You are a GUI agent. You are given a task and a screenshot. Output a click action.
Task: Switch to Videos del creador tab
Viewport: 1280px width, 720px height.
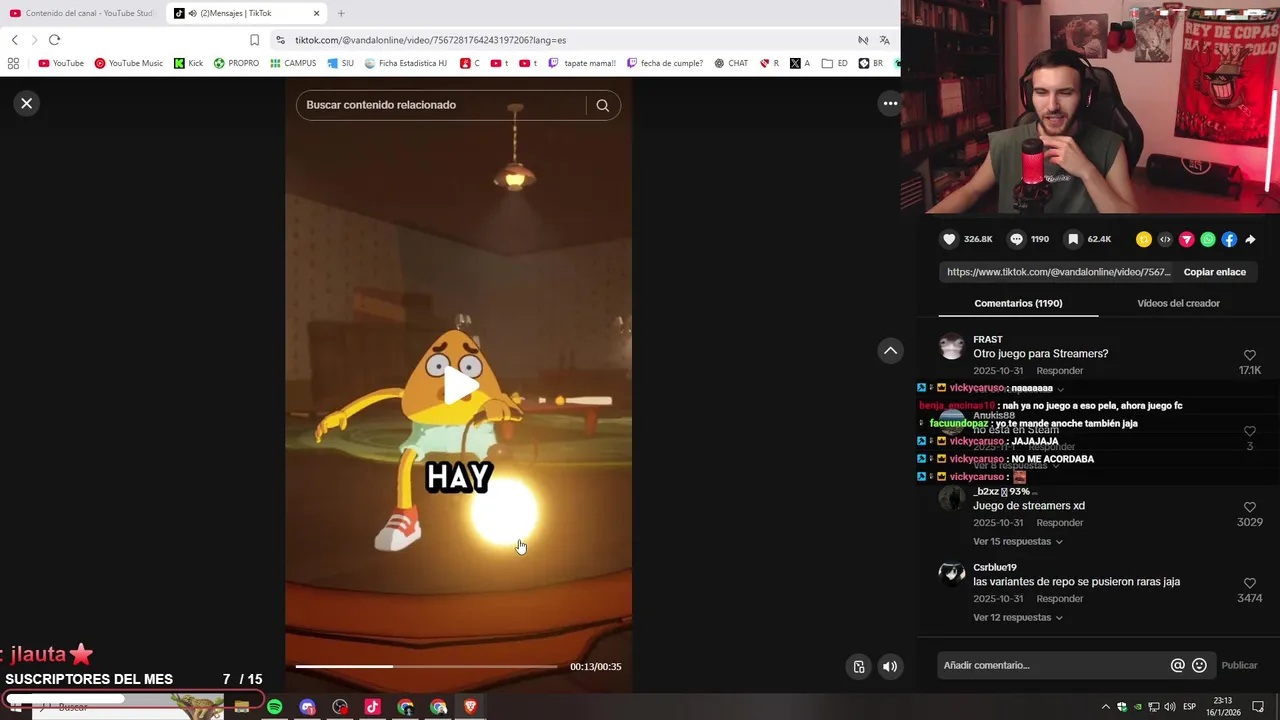click(x=1178, y=303)
